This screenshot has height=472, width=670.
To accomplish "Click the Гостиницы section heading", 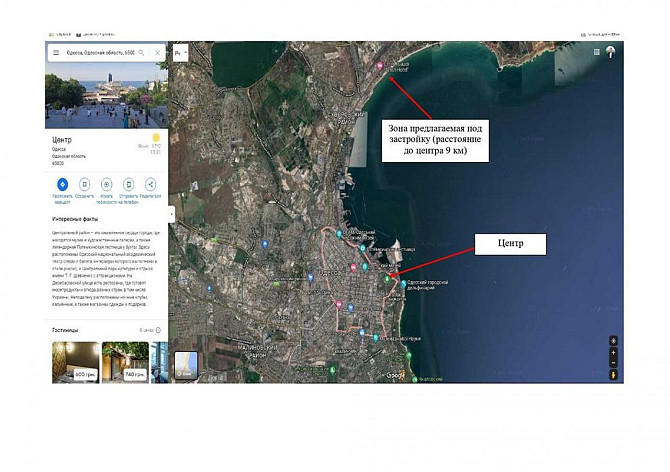I will 65,330.
